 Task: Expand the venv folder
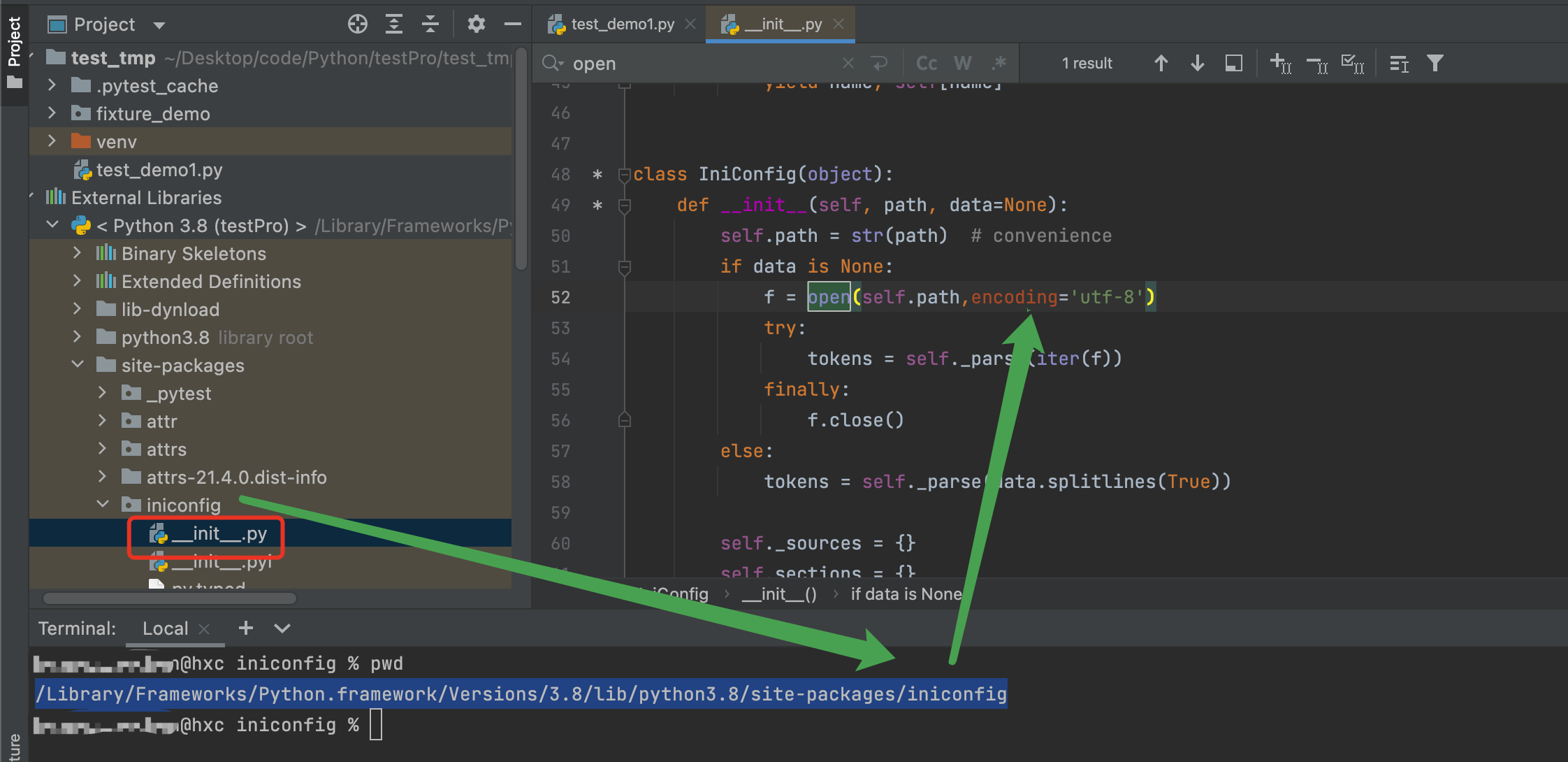pos(52,141)
